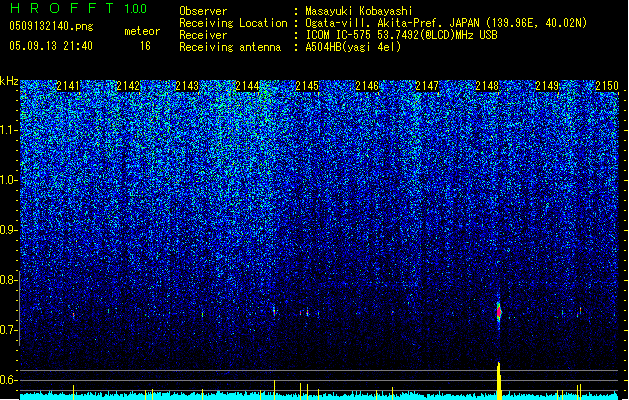Click the yellow power spike just before 2141
Viewport: 629px width, 400px height.
tap(73, 392)
